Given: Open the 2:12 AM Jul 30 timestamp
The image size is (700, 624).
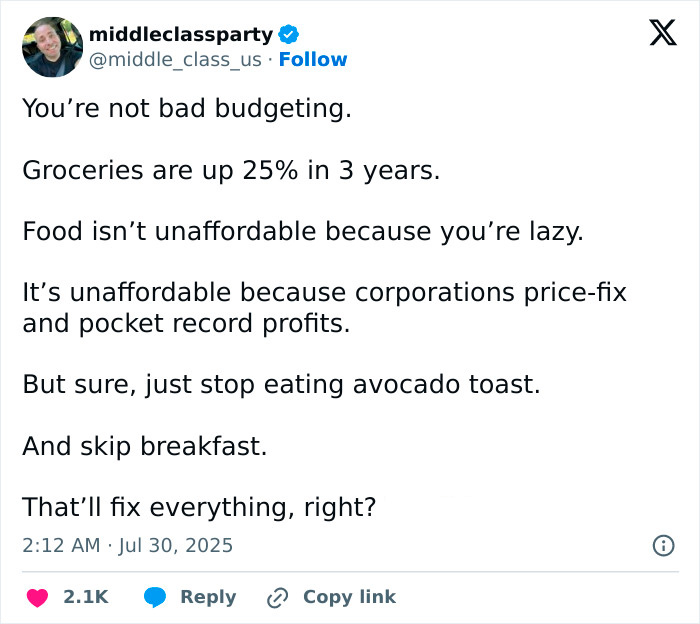Looking at the screenshot, I should tap(127, 545).
